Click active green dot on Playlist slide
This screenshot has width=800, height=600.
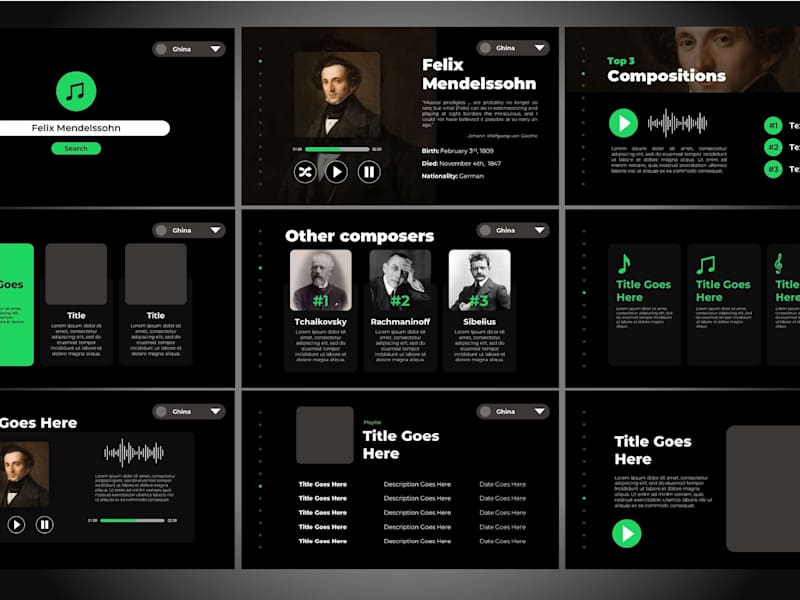(260, 486)
